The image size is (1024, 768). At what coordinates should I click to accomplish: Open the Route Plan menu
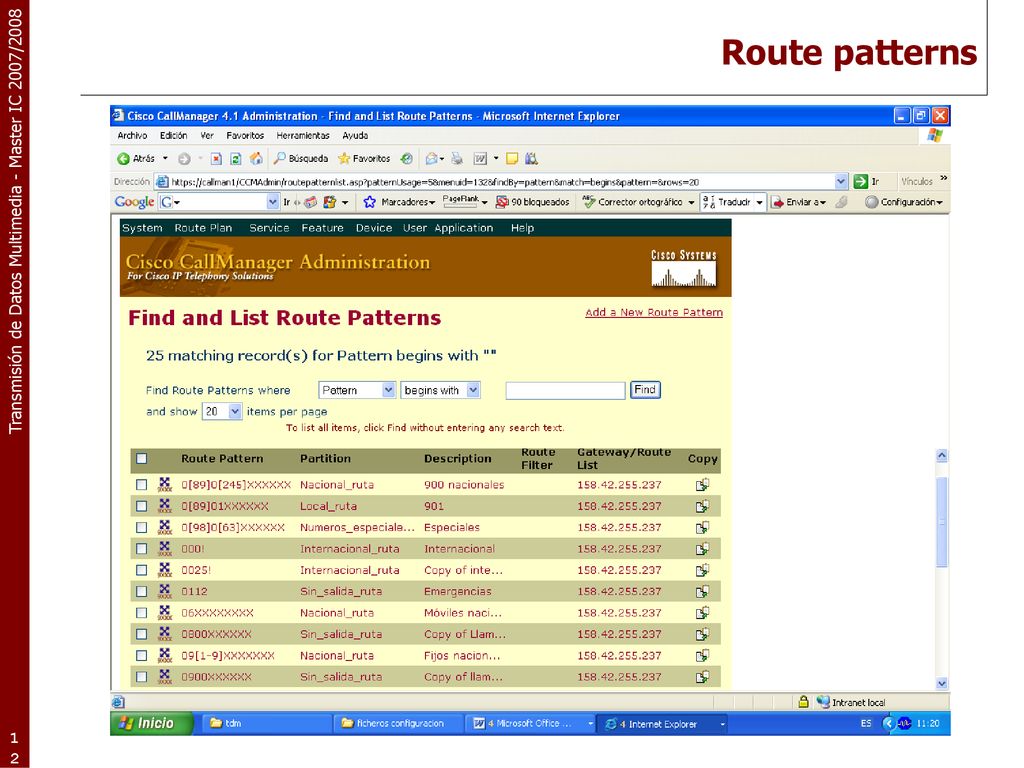click(203, 228)
